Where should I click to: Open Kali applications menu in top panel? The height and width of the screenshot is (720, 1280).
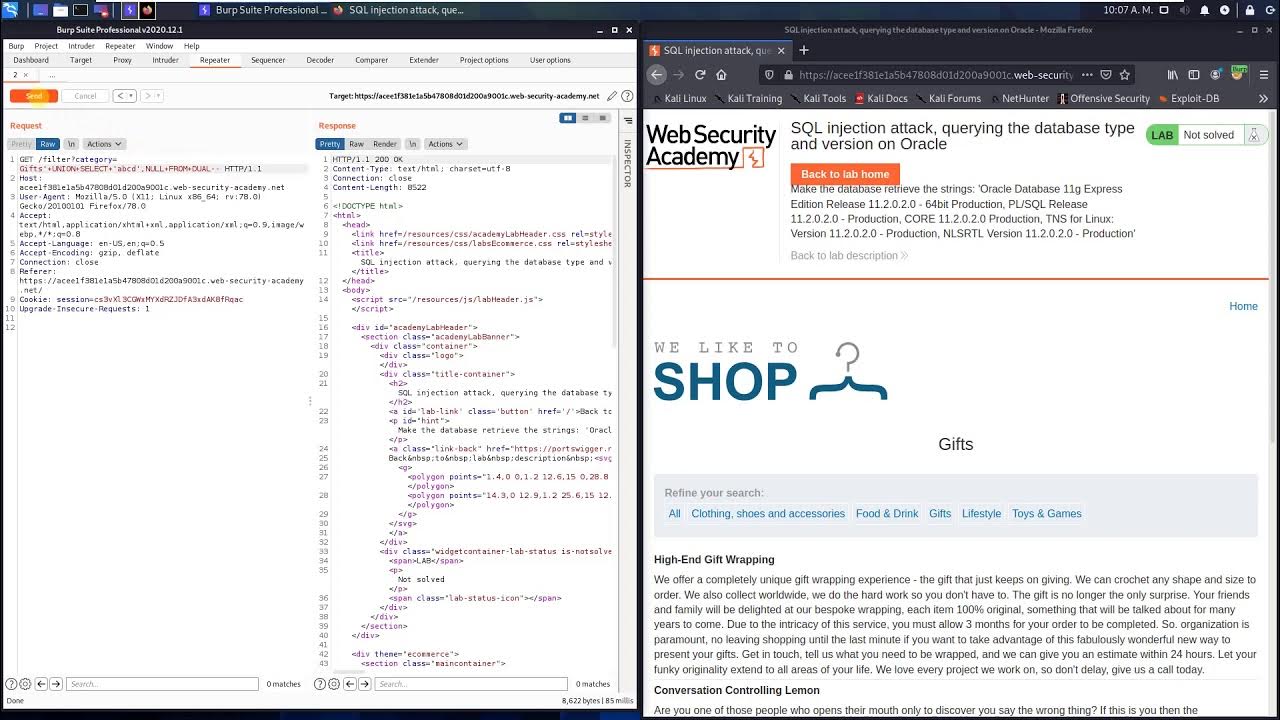tap(10, 10)
